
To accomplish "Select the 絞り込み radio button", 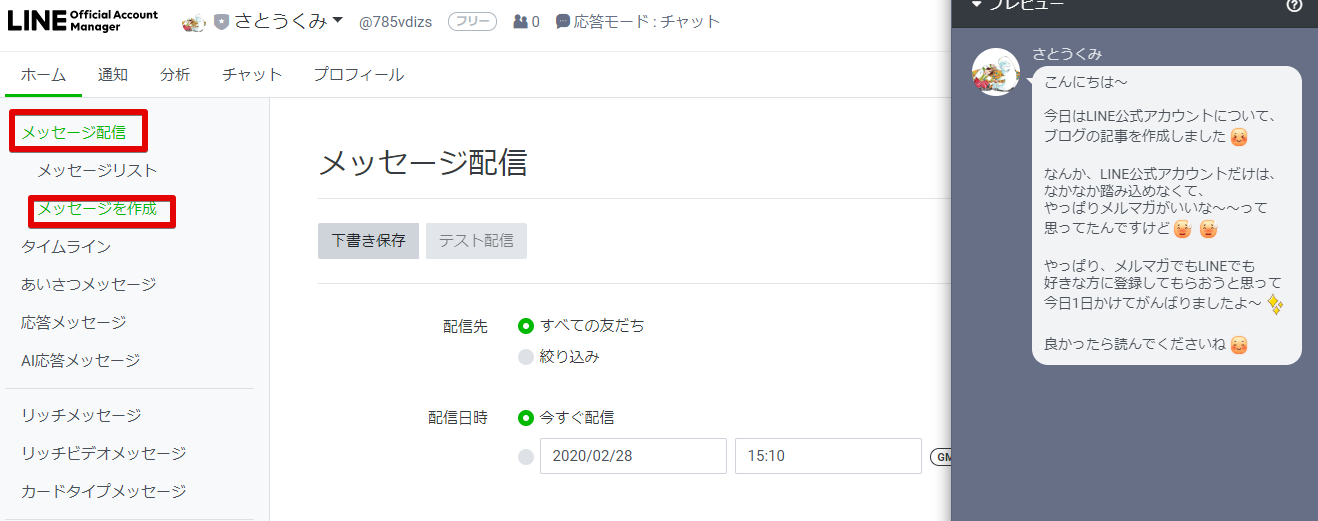I will (x=526, y=357).
